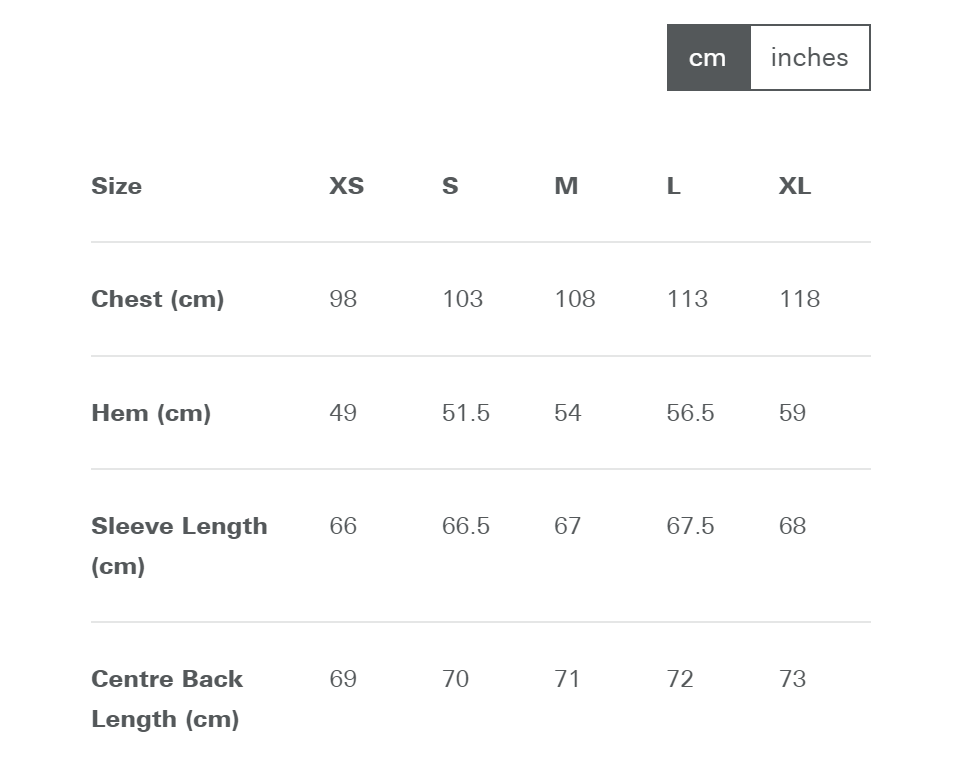Viewport: 963px width, 762px height.
Task: Select sleeve length value 66.5 for S
Action: (x=466, y=526)
